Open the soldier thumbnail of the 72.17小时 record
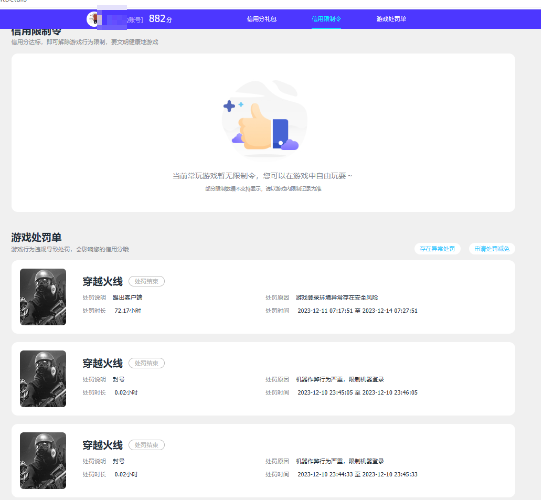 click(x=43, y=297)
